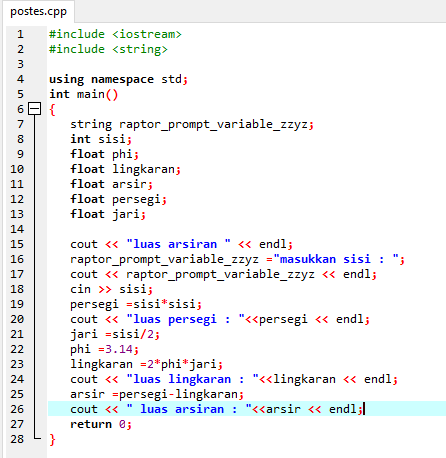The image size is (446, 458).
Task: Click the 'arsir =persegi-lingkaran;' line
Action: [157, 394]
